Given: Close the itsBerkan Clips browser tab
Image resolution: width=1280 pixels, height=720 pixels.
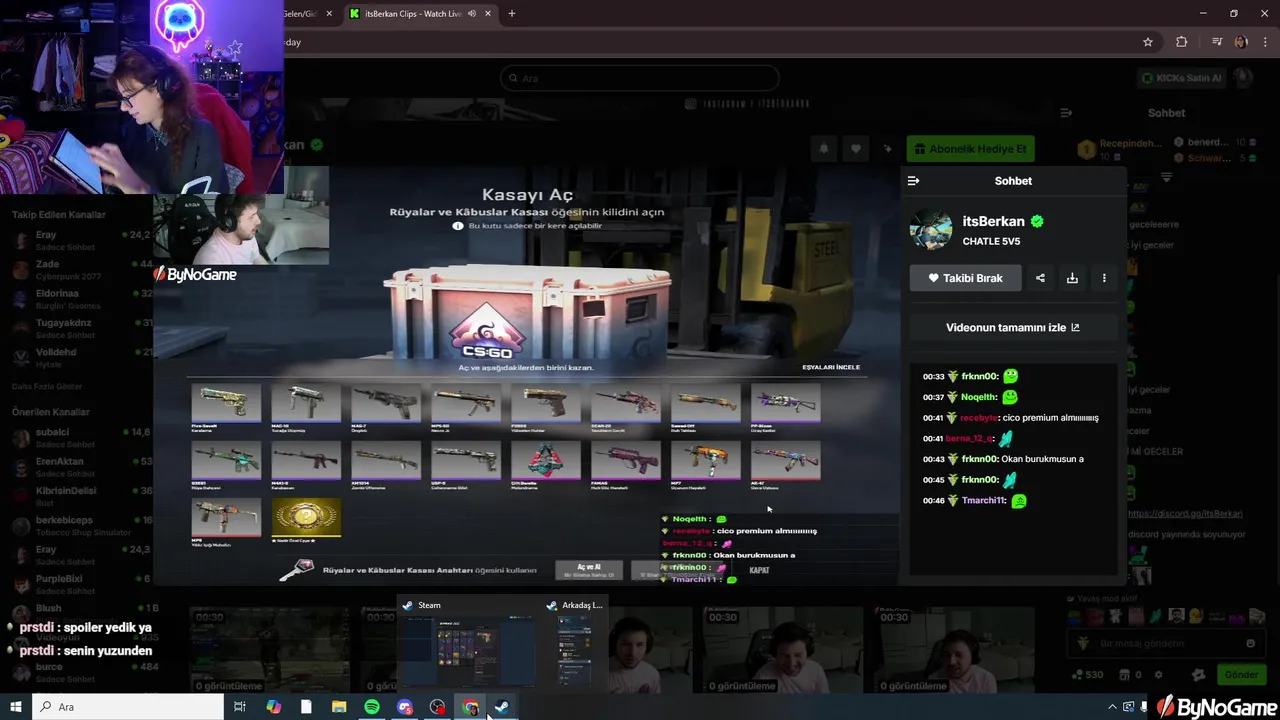Looking at the screenshot, I should click(488, 13).
